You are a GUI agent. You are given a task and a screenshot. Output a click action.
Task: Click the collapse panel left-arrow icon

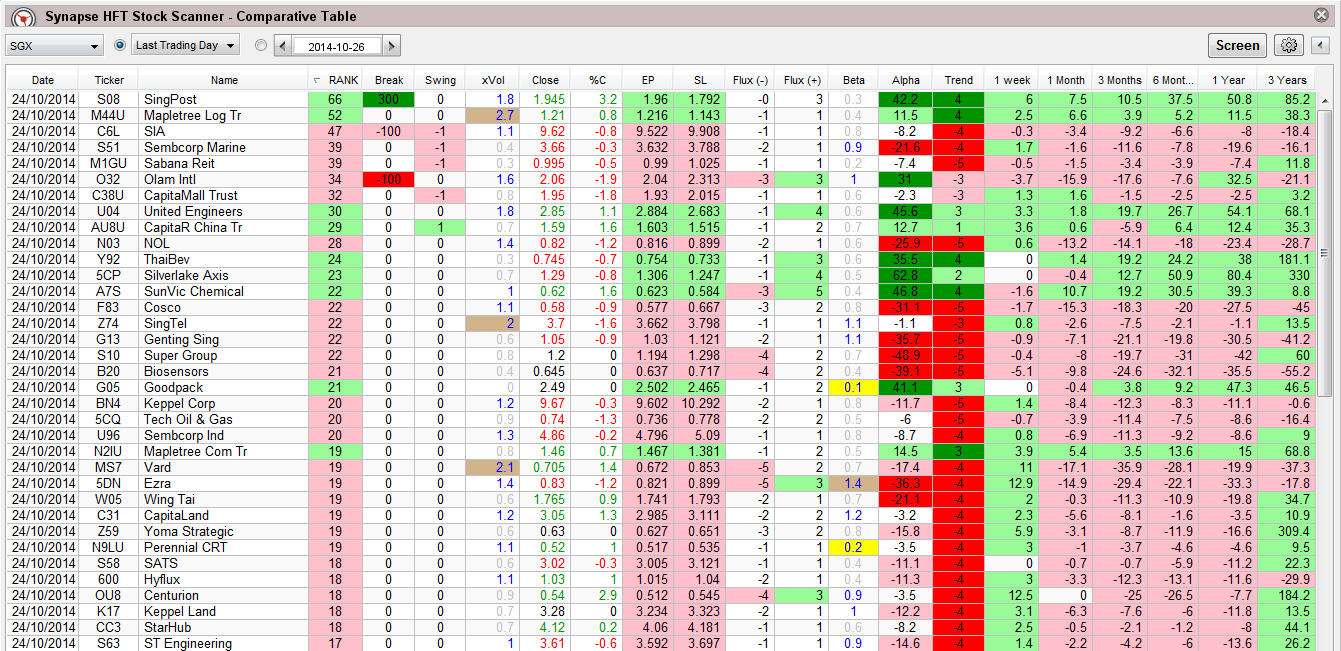[1320, 45]
